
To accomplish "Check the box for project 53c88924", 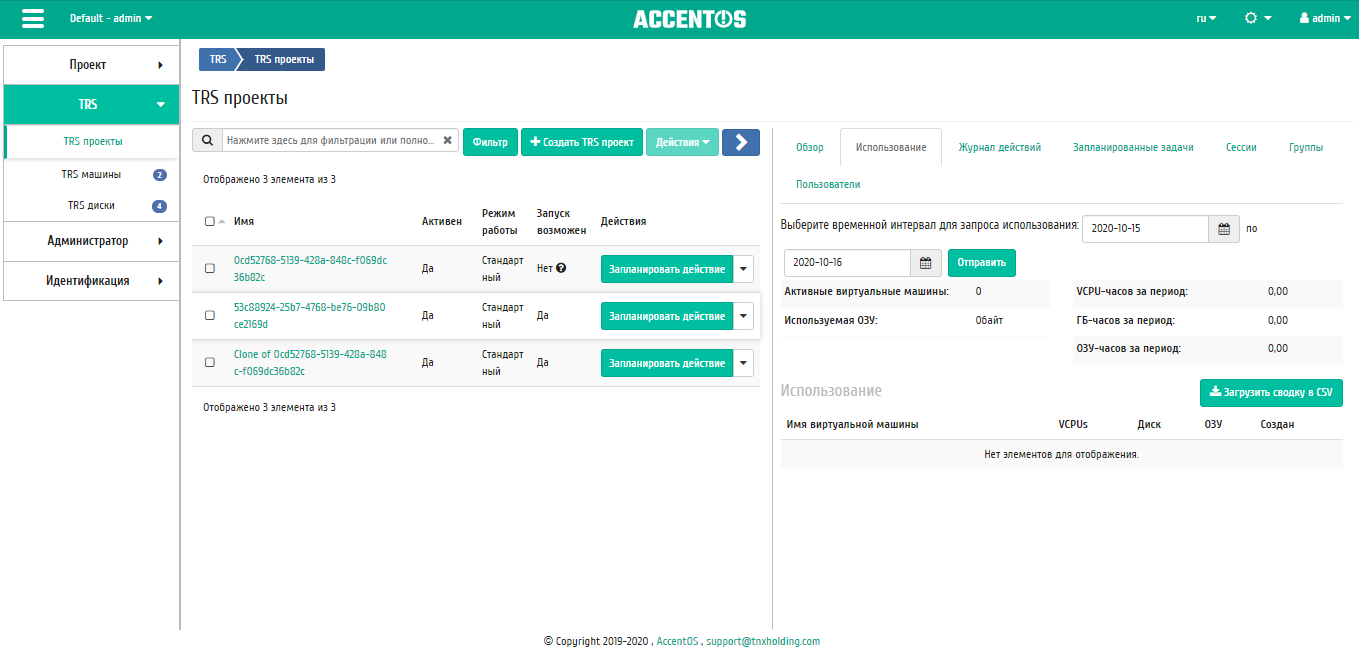I will [209, 315].
